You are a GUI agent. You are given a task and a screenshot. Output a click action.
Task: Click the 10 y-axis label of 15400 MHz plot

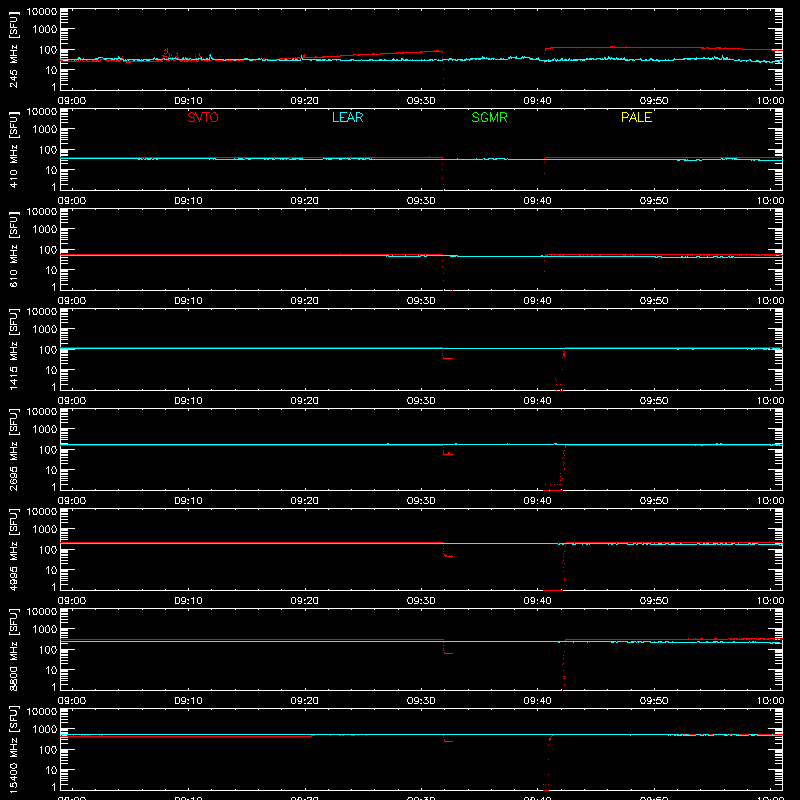click(x=51, y=770)
